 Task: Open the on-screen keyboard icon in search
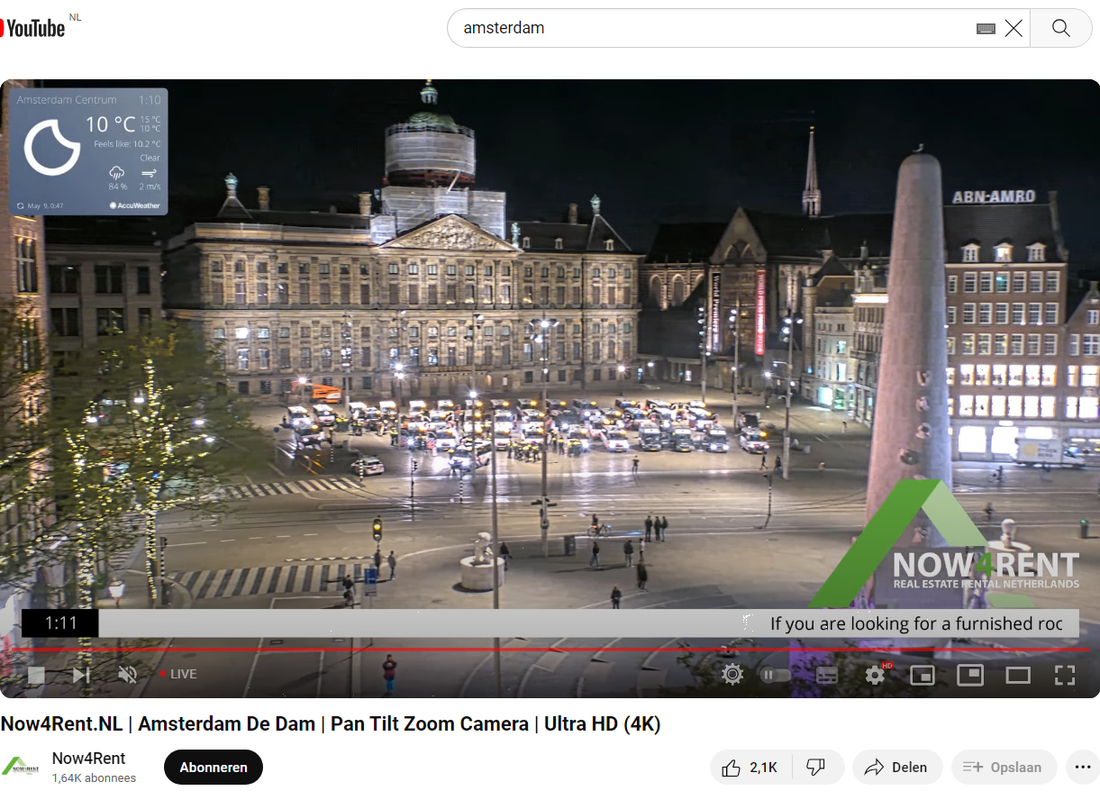[986, 28]
